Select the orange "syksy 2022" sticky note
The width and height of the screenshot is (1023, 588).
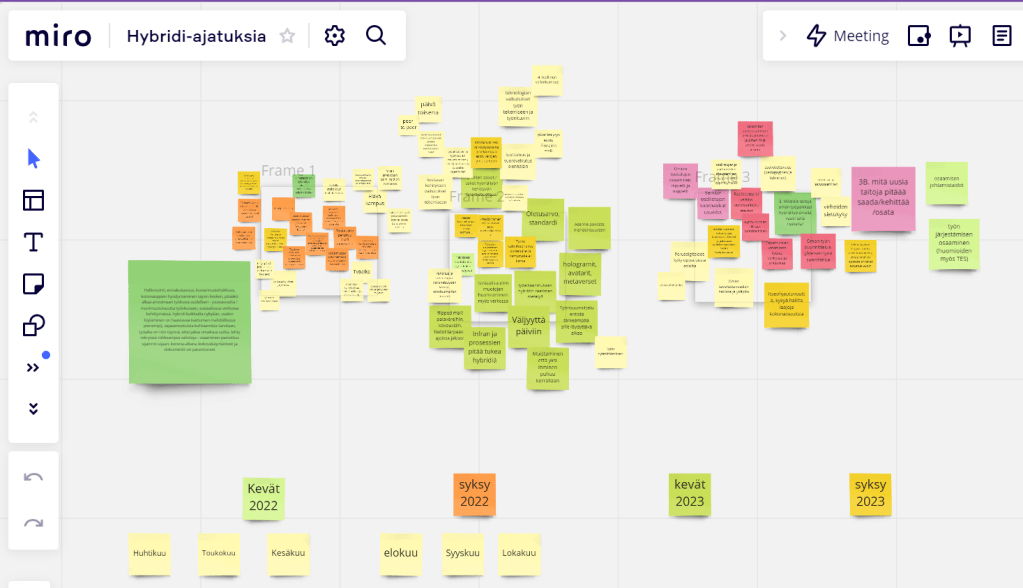pyautogui.click(x=474, y=494)
